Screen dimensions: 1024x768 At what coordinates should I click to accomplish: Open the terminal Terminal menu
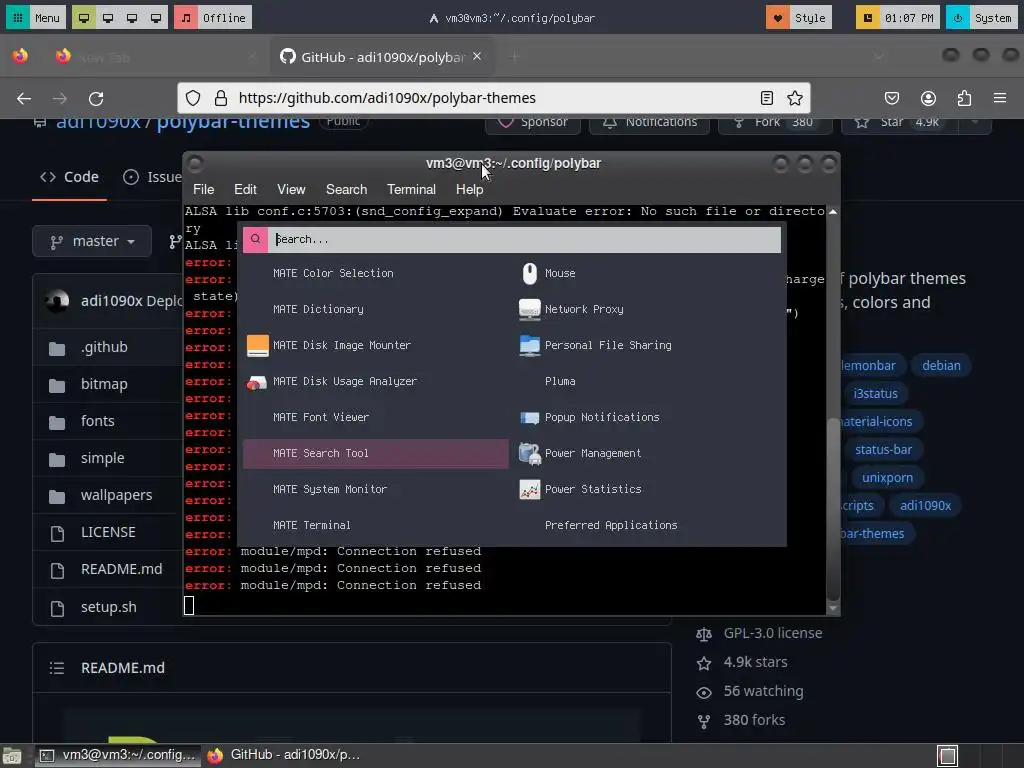click(x=411, y=189)
